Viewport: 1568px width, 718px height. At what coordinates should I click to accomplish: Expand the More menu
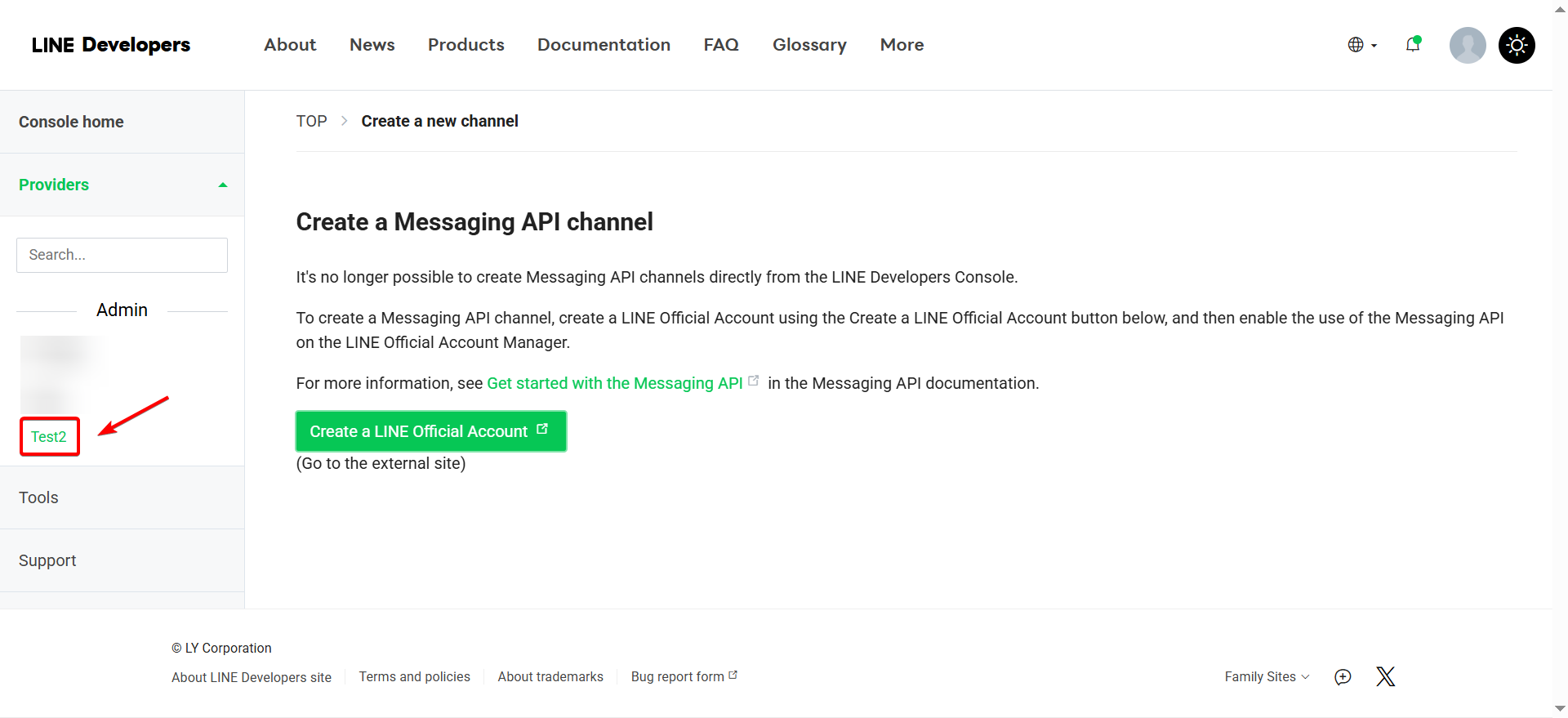point(902,45)
